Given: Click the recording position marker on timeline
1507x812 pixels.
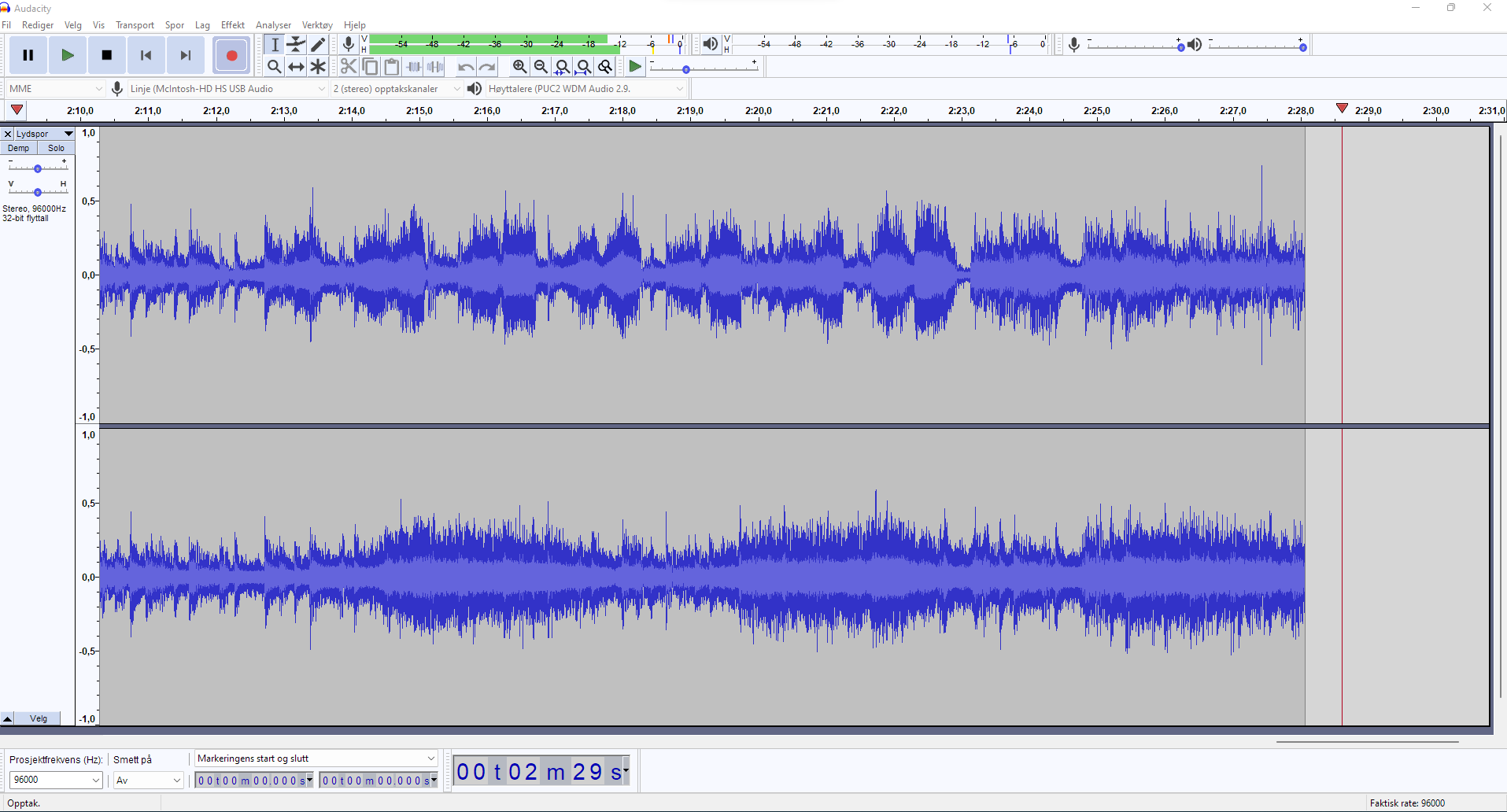Looking at the screenshot, I should [1343, 108].
